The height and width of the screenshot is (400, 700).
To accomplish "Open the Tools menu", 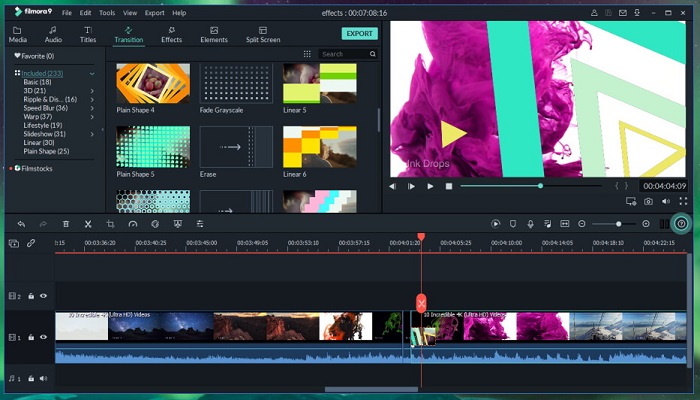I will click(x=107, y=13).
